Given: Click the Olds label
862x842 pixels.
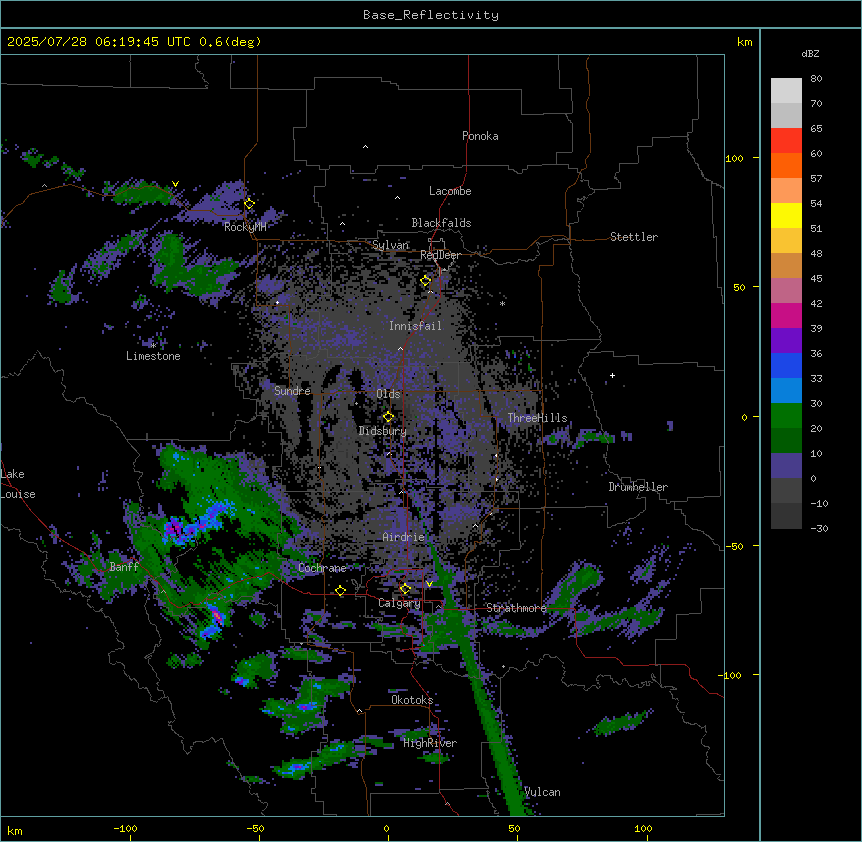Looking at the screenshot, I should click(x=388, y=394).
